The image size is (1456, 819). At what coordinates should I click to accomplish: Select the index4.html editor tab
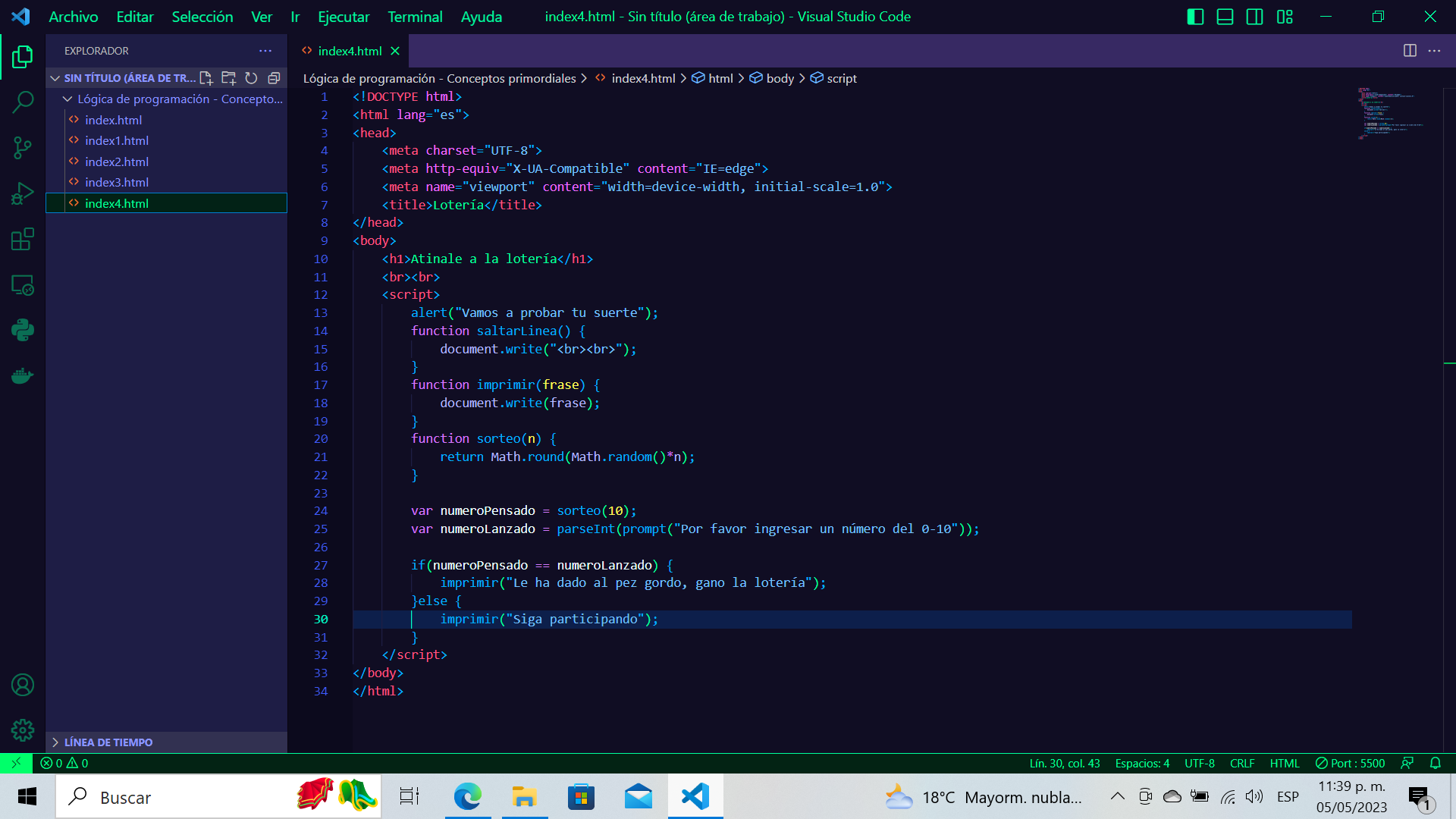[x=349, y=51]
